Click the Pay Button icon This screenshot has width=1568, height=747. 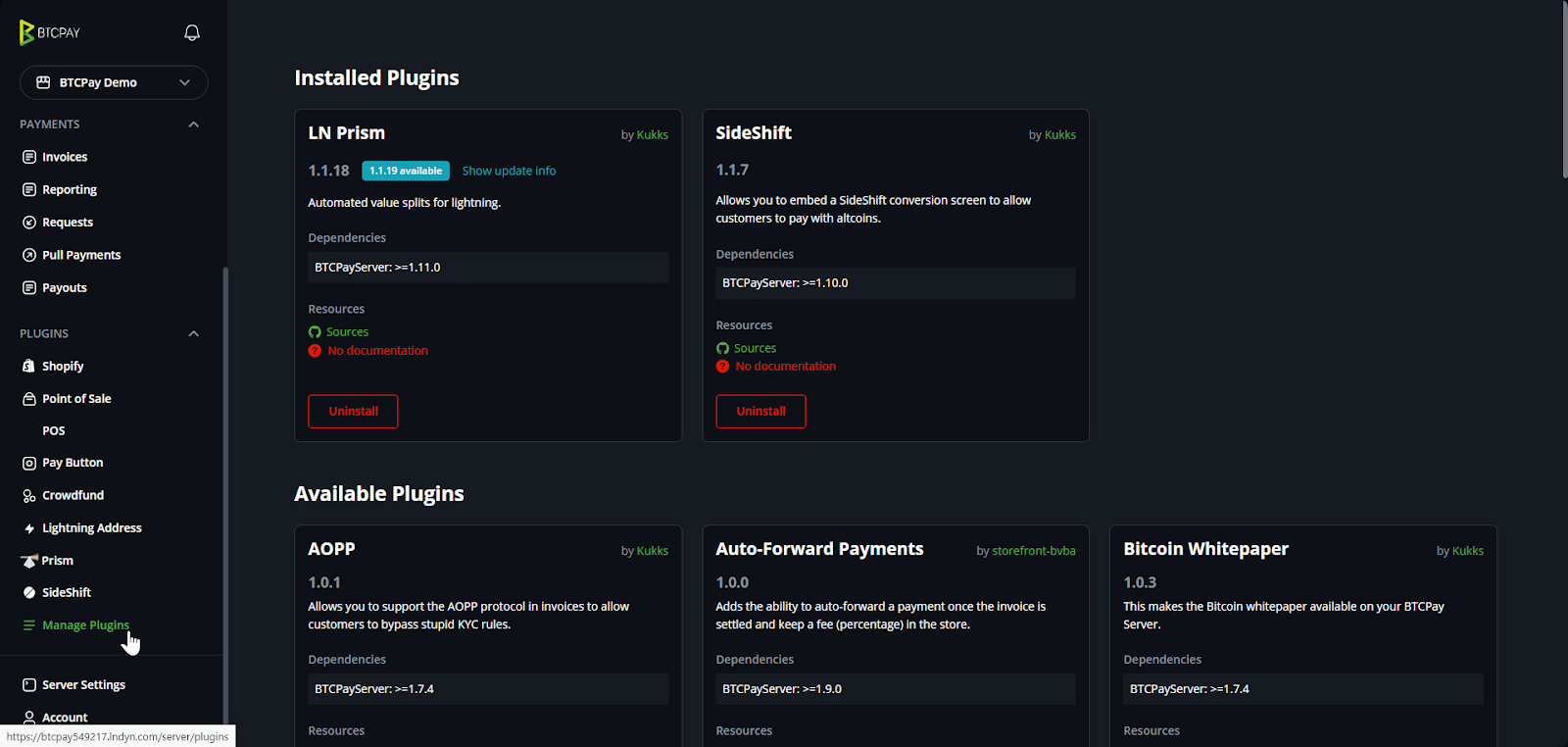click(29, 463)
